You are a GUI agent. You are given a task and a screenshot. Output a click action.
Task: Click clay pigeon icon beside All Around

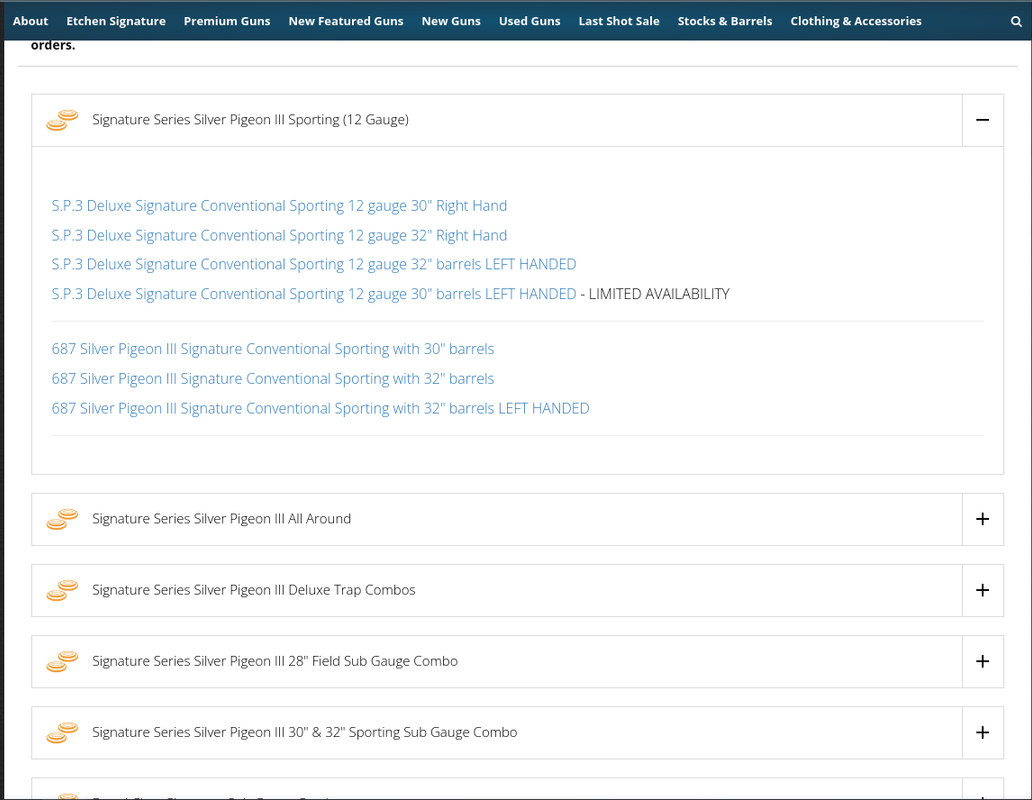(x=62, y=519)
